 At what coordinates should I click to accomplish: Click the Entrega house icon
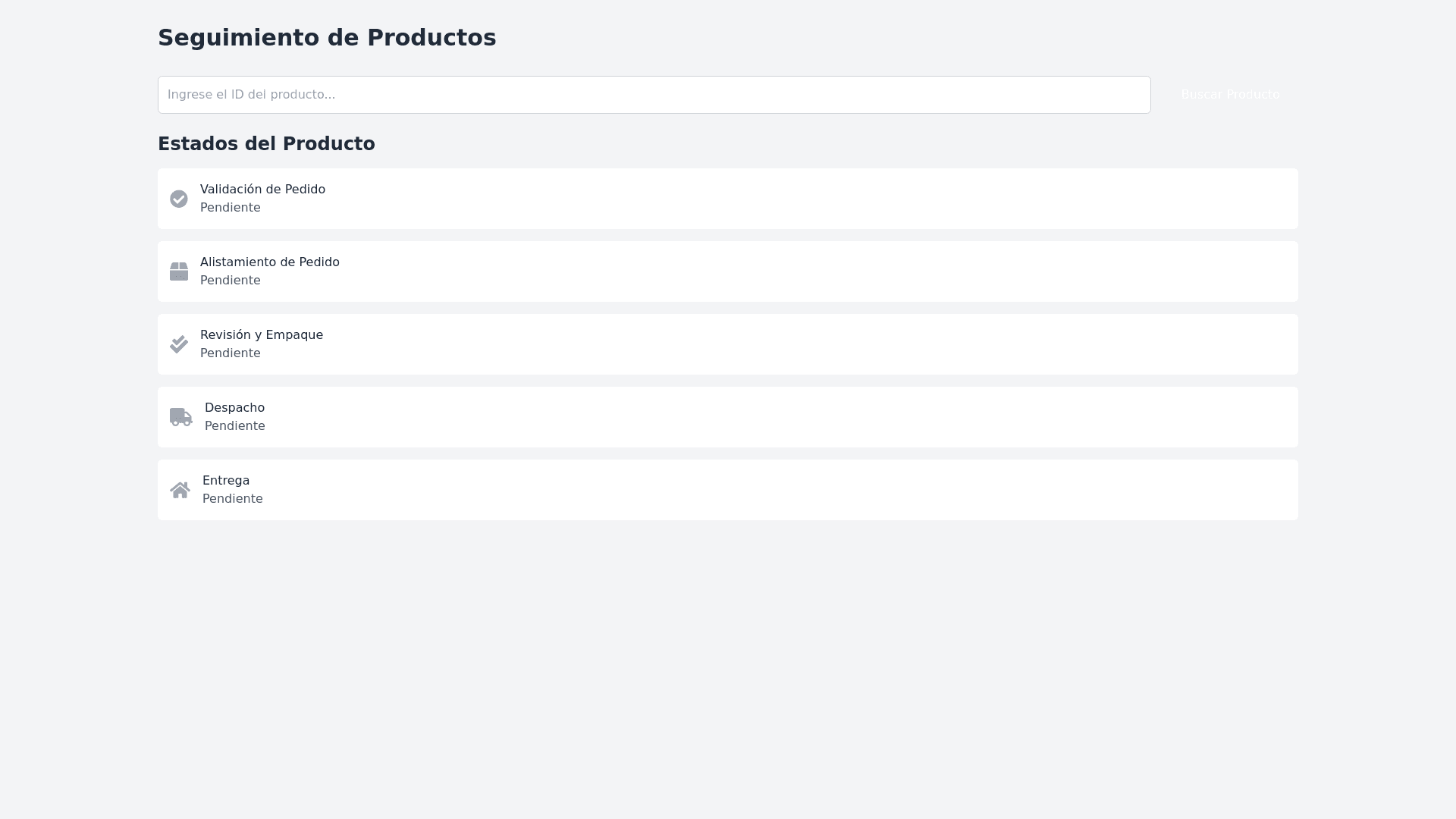(180, 490)
